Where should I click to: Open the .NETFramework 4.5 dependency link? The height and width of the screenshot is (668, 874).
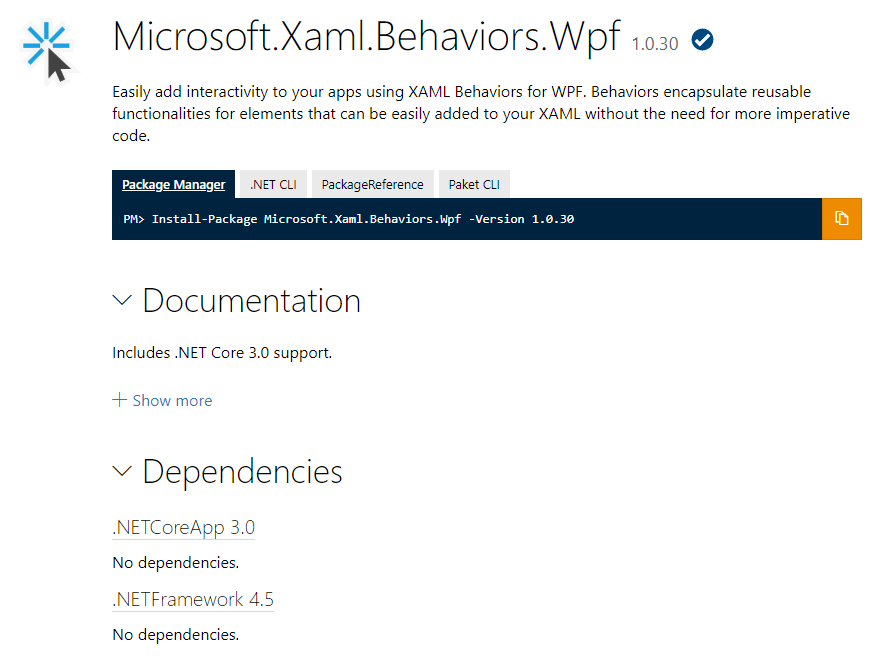click(192, 600)
